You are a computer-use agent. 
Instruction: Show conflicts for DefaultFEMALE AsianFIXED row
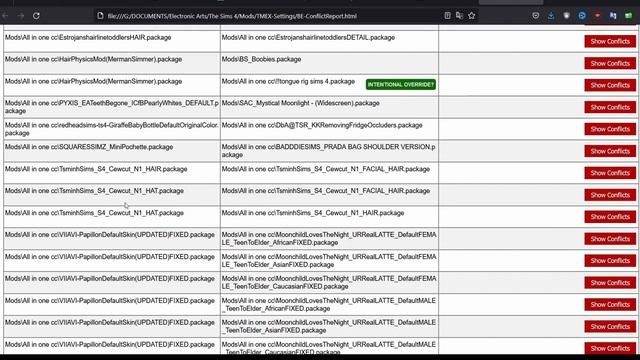click(610, 260)
